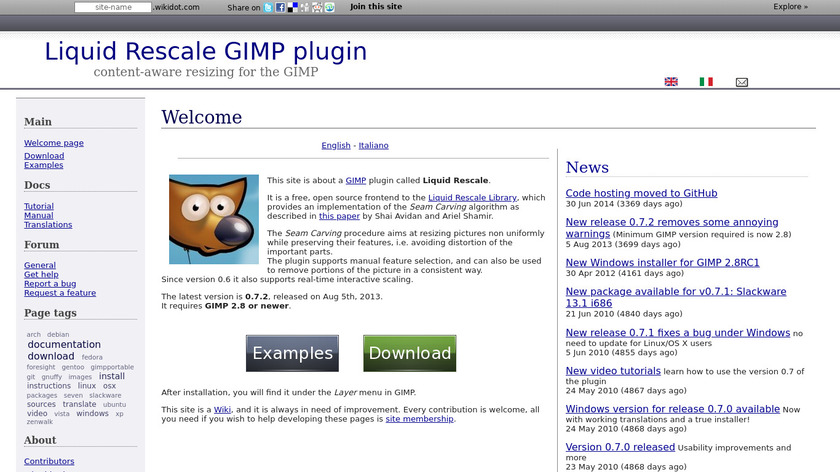
Task: Select the documentation page tag
Action: point(64,344)
